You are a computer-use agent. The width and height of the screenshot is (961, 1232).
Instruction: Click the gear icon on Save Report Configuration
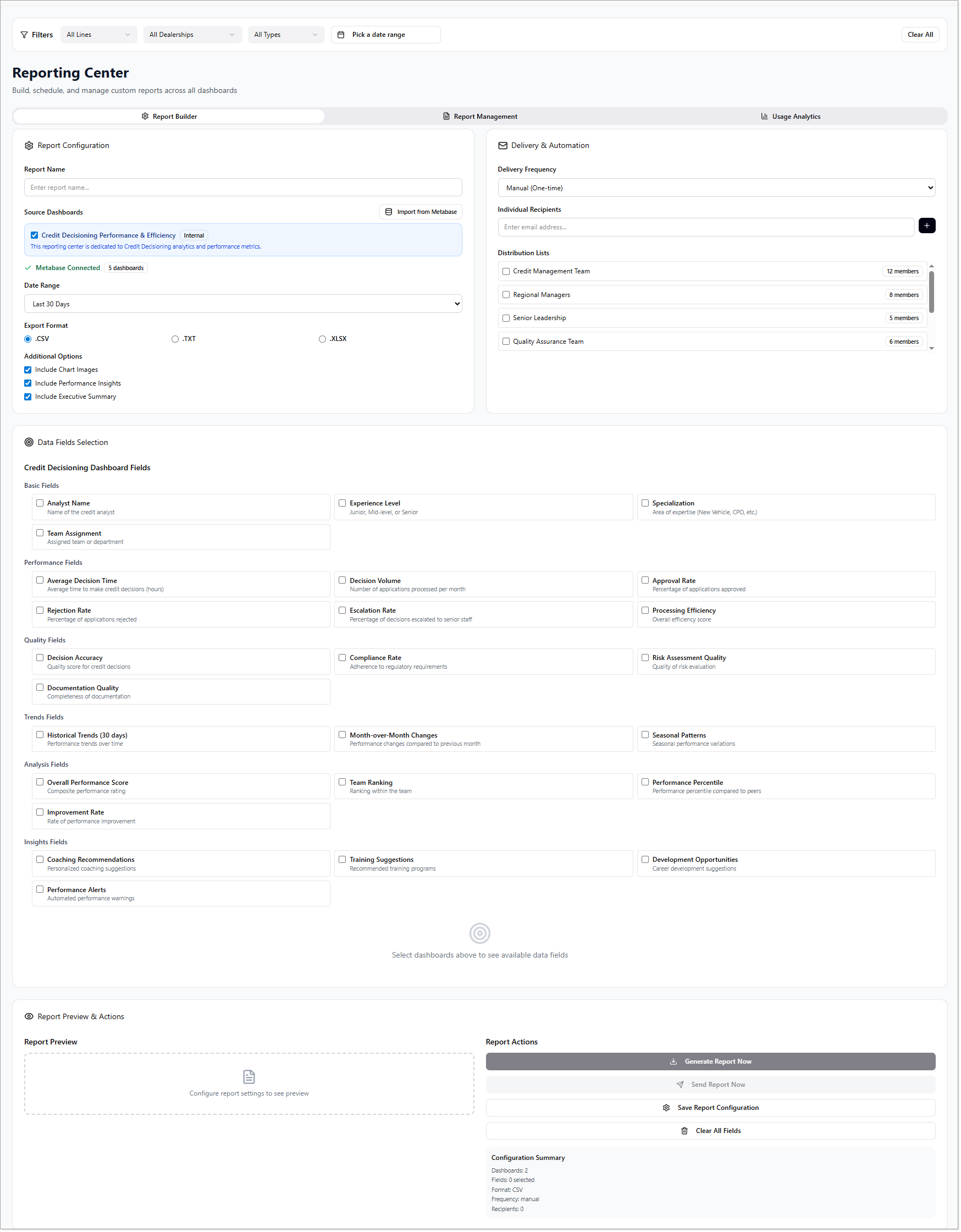pyautogui.click(x=667, y=1108)
